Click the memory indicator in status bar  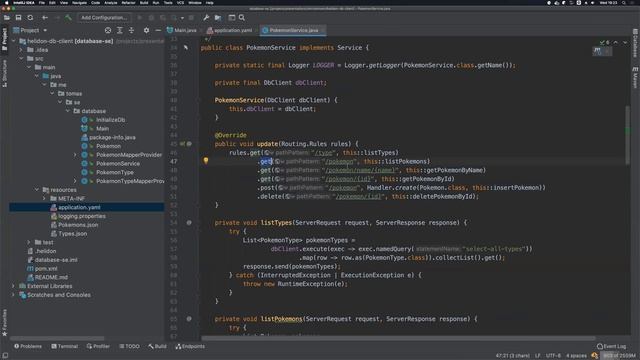point(619,356)
